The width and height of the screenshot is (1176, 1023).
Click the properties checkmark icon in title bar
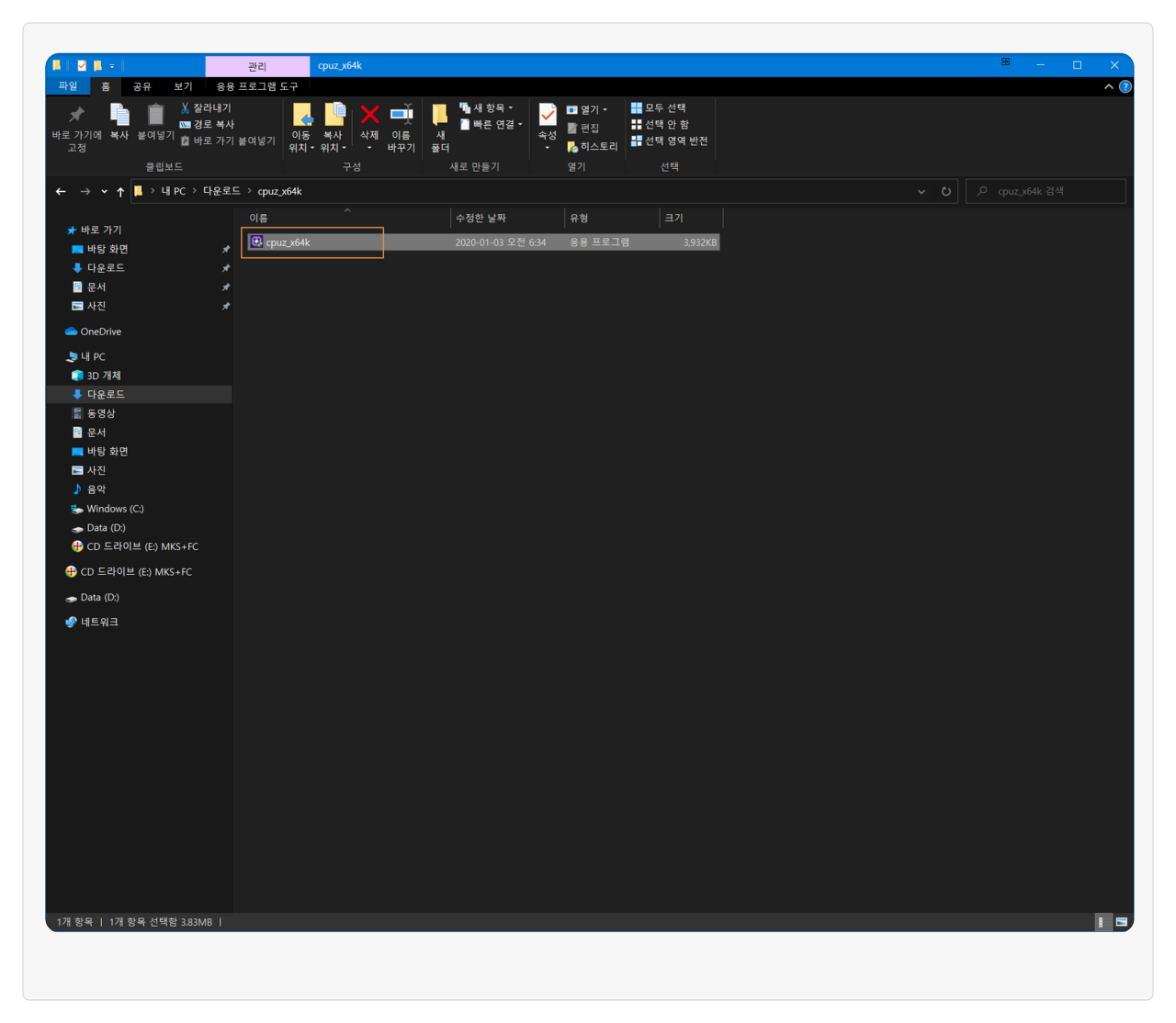coord(82,66)
